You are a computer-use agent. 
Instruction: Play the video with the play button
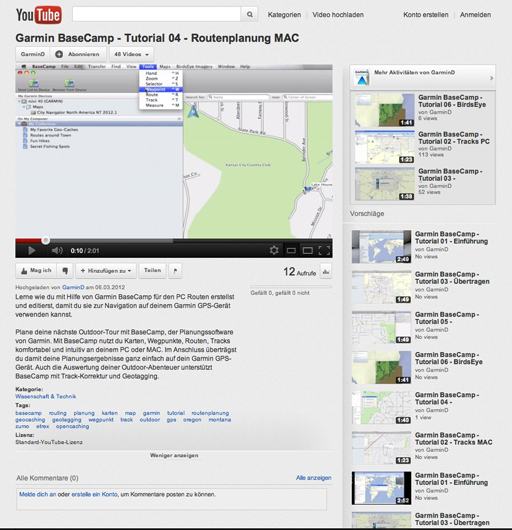click(x=31, y=250)
